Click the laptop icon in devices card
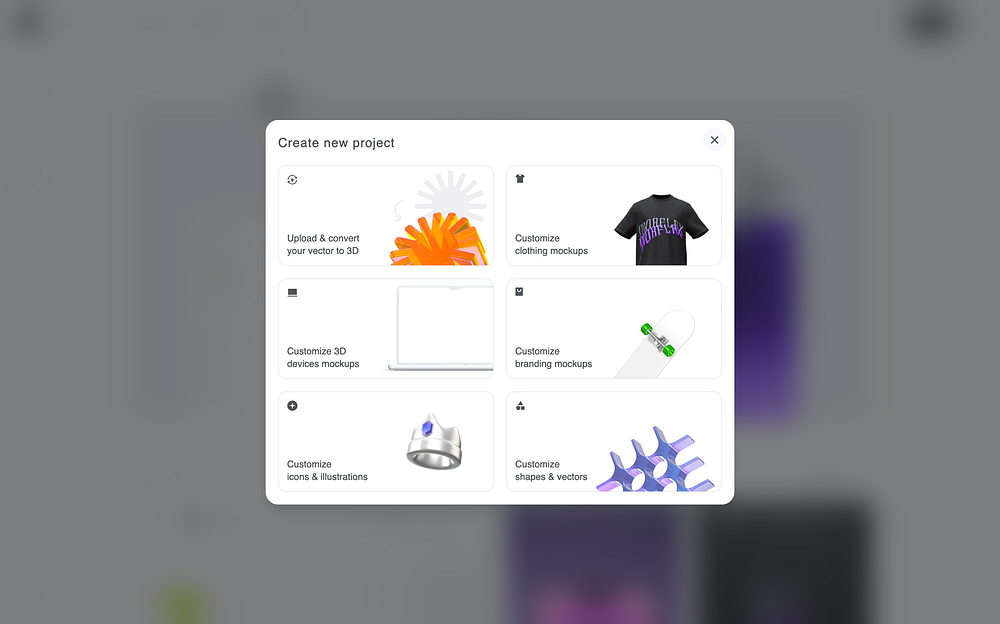 point(292,293)
